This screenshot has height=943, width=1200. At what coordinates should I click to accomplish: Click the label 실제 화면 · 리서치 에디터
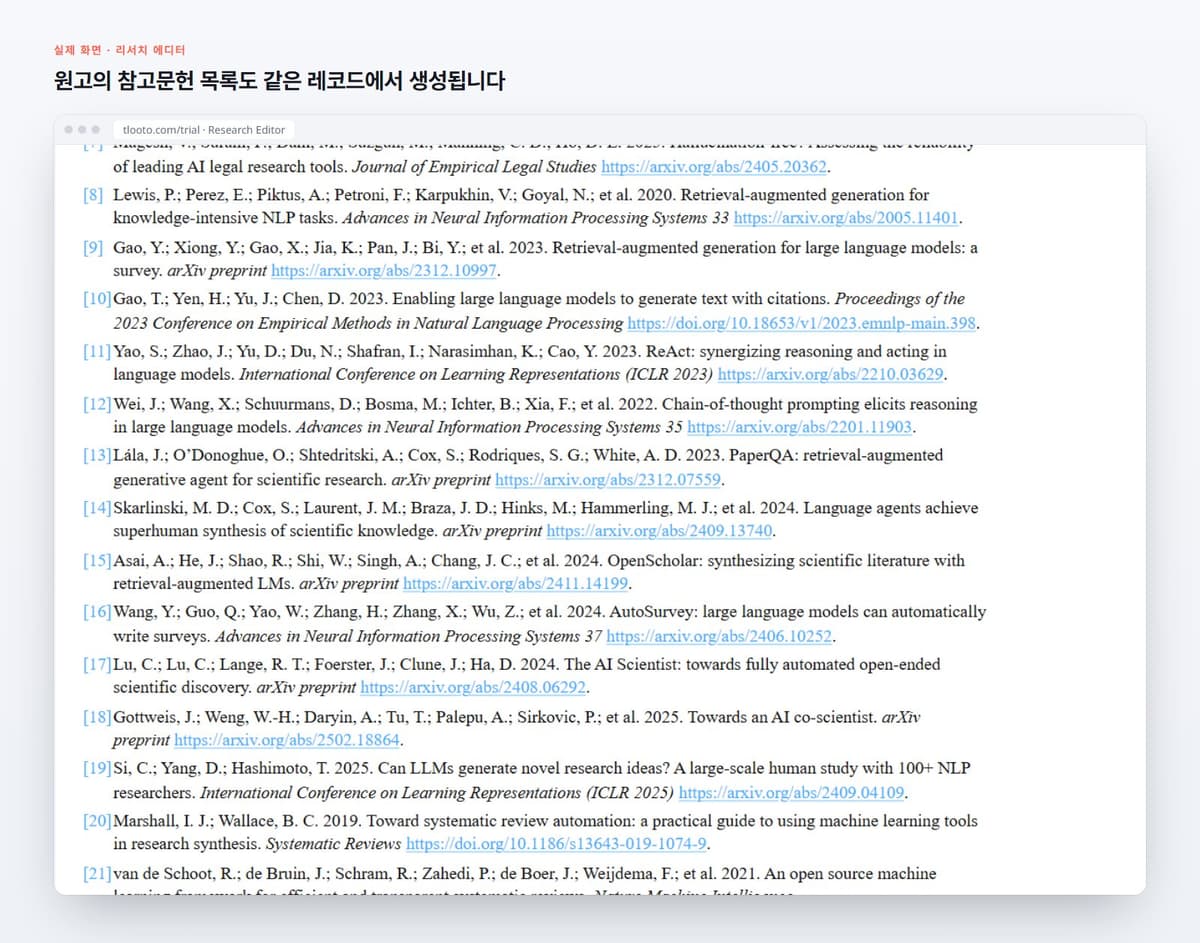119,49
